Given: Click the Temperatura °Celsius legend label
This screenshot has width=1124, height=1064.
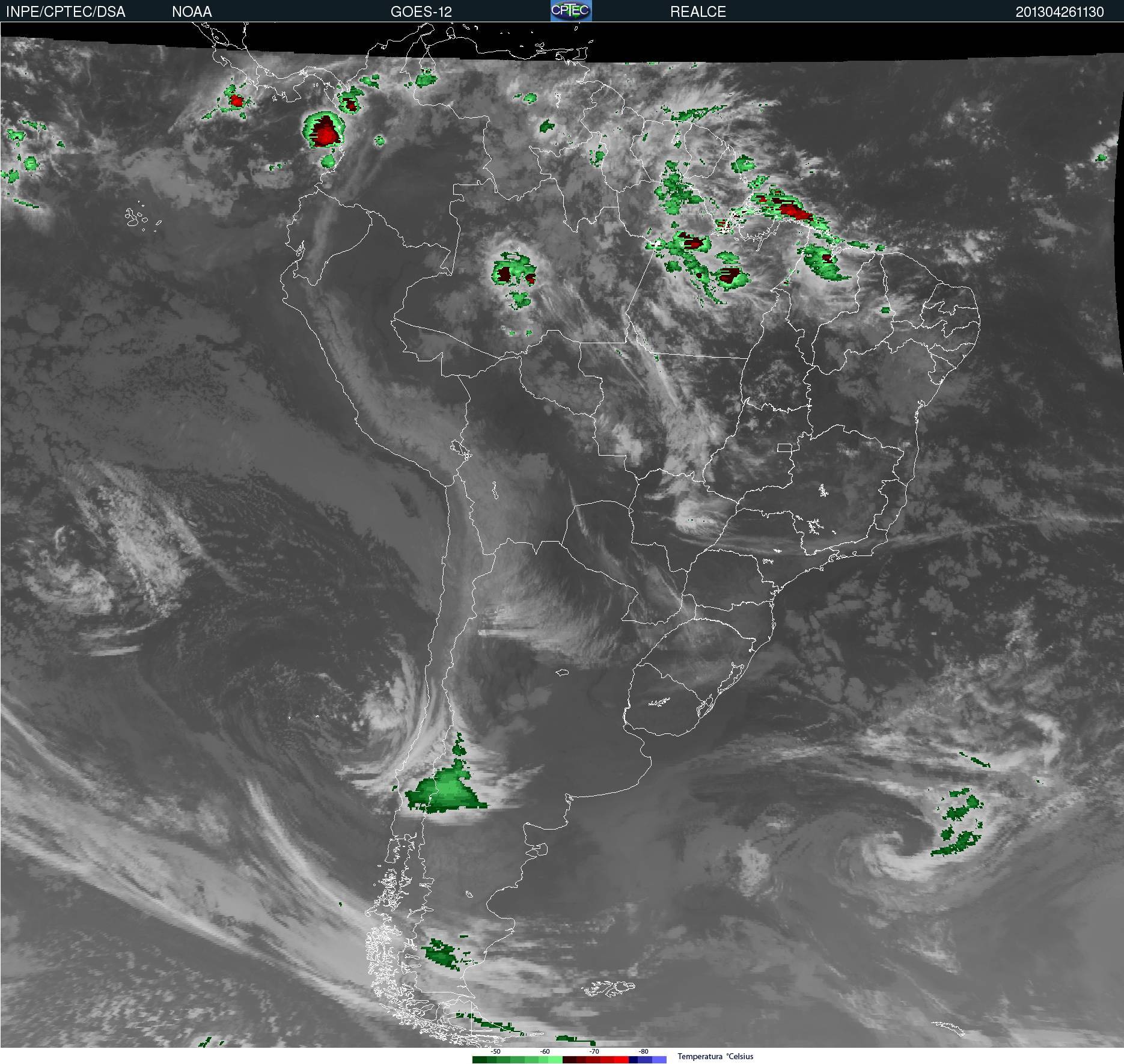Looking at the screenshot, I should tap(715, 1056).
